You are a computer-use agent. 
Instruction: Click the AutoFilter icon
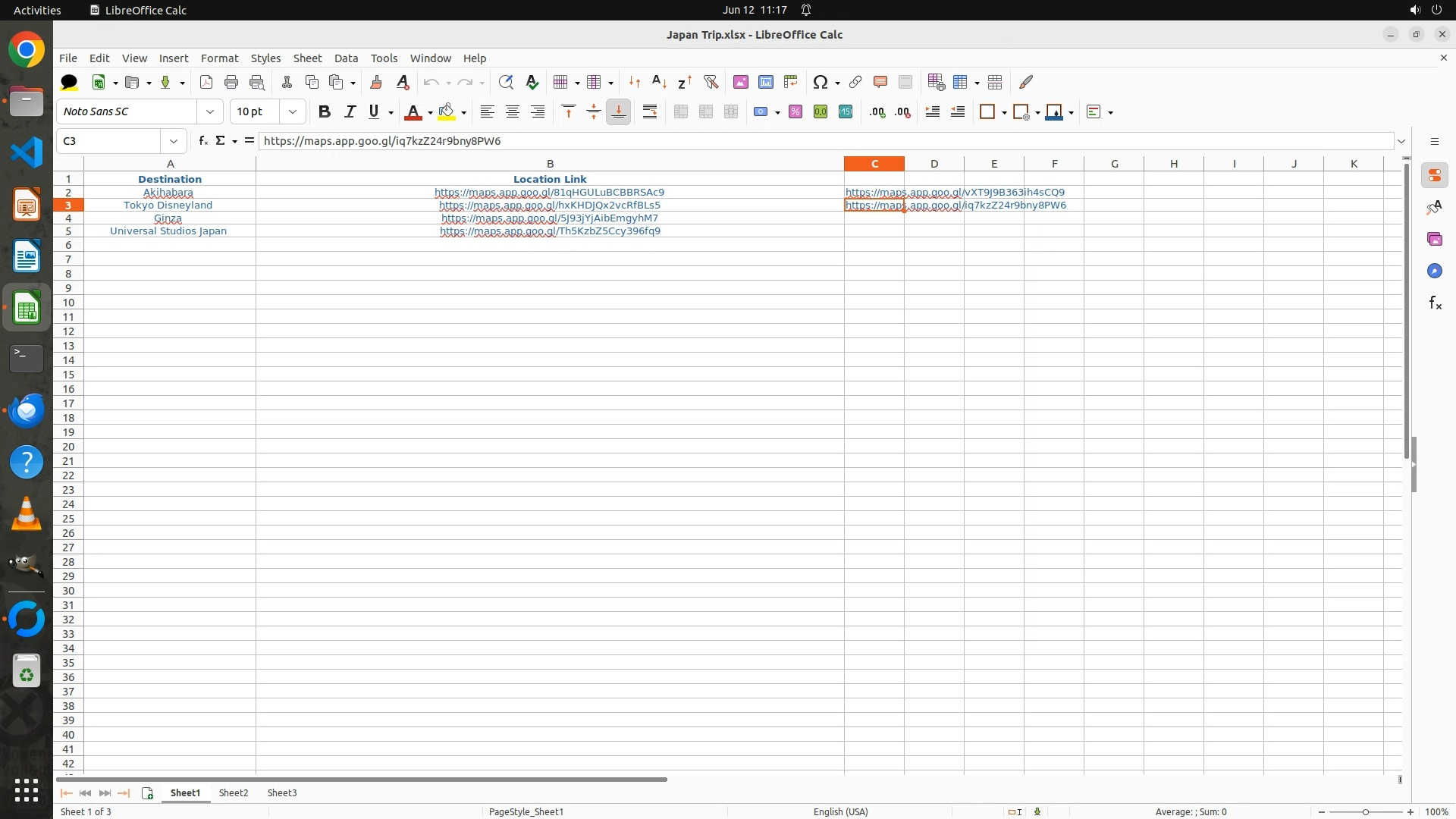pyautogui.click(x=711, y=82)
